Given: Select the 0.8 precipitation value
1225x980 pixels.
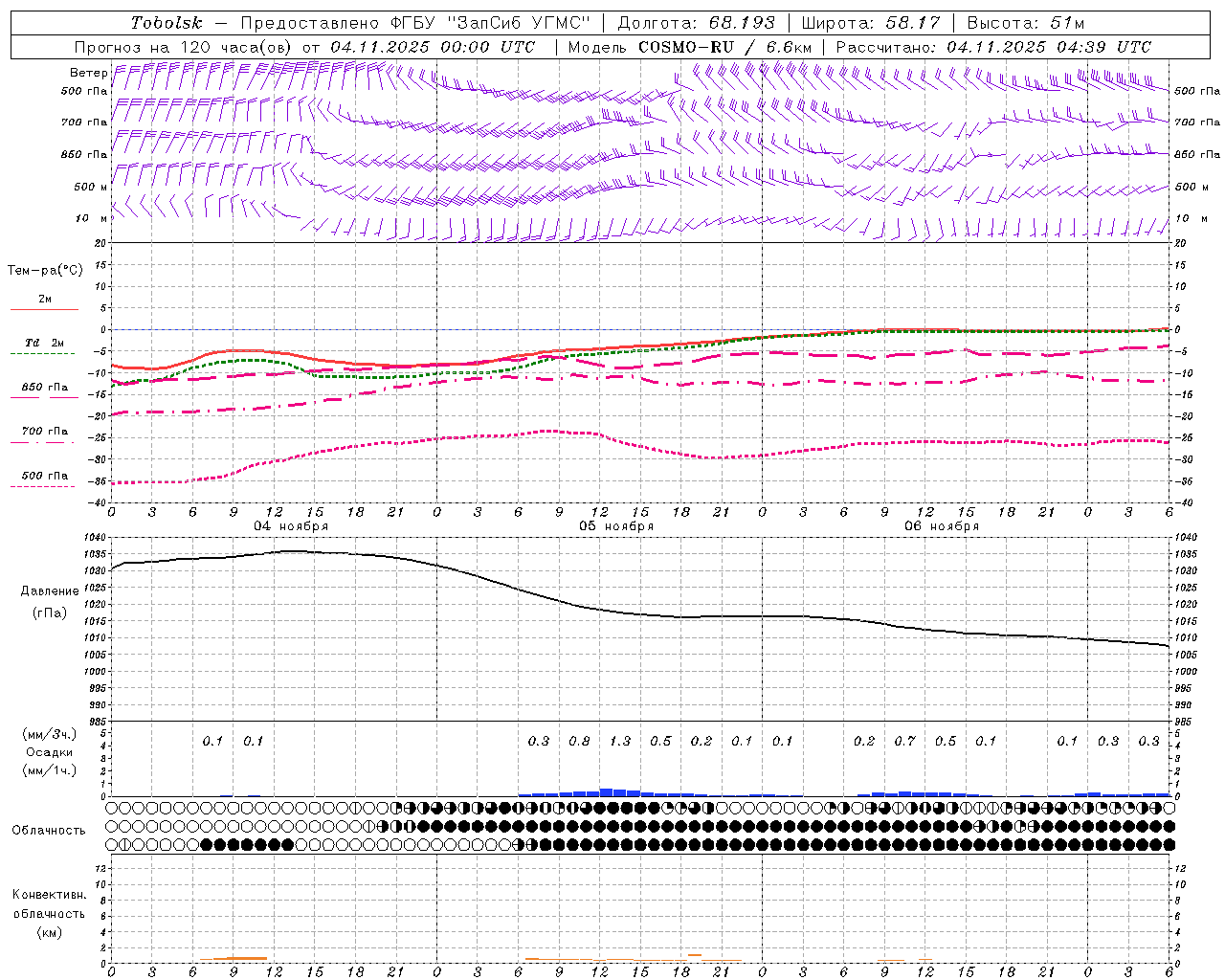Looking at the screenshot, I should 579,741.
